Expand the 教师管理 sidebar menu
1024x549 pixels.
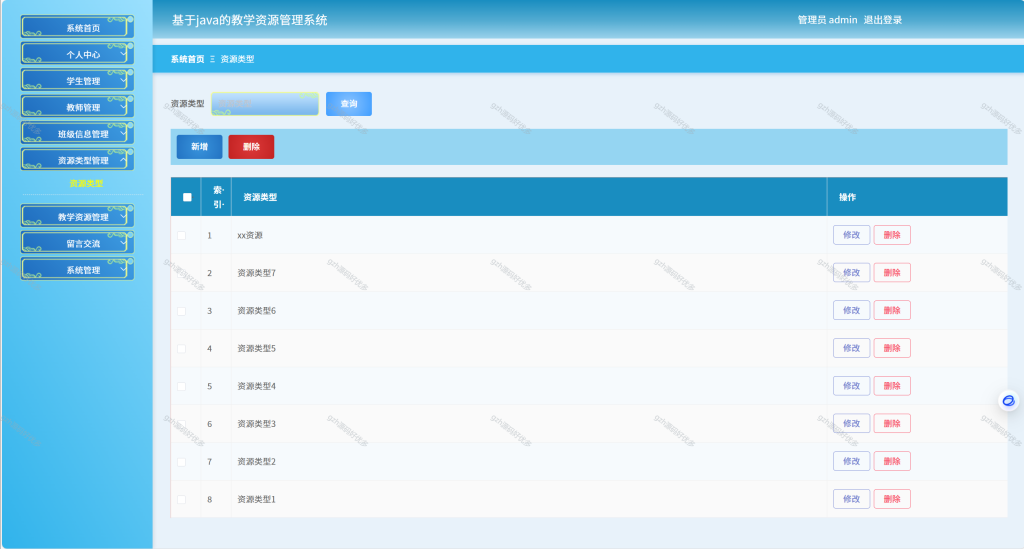coord(77,107)
